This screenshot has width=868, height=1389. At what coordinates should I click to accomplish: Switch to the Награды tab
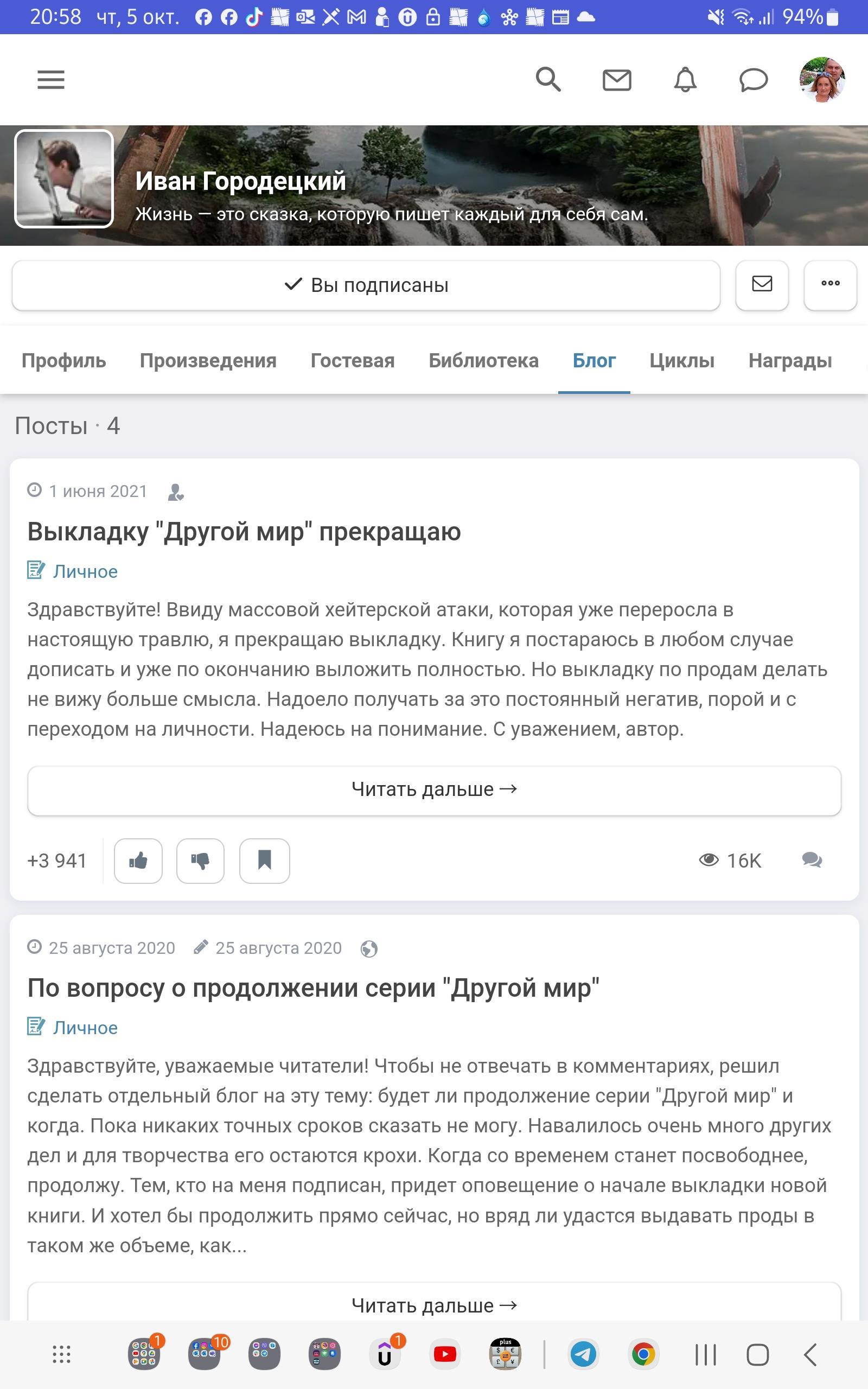pyautogui.click(x=790, y=360)
